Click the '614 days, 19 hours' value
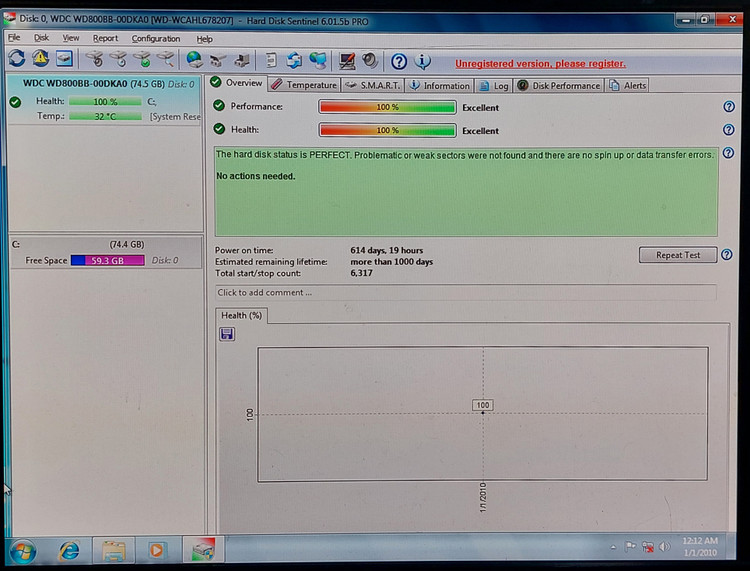The height and width of the screenshot is (571, 750). tap(386, 250)
